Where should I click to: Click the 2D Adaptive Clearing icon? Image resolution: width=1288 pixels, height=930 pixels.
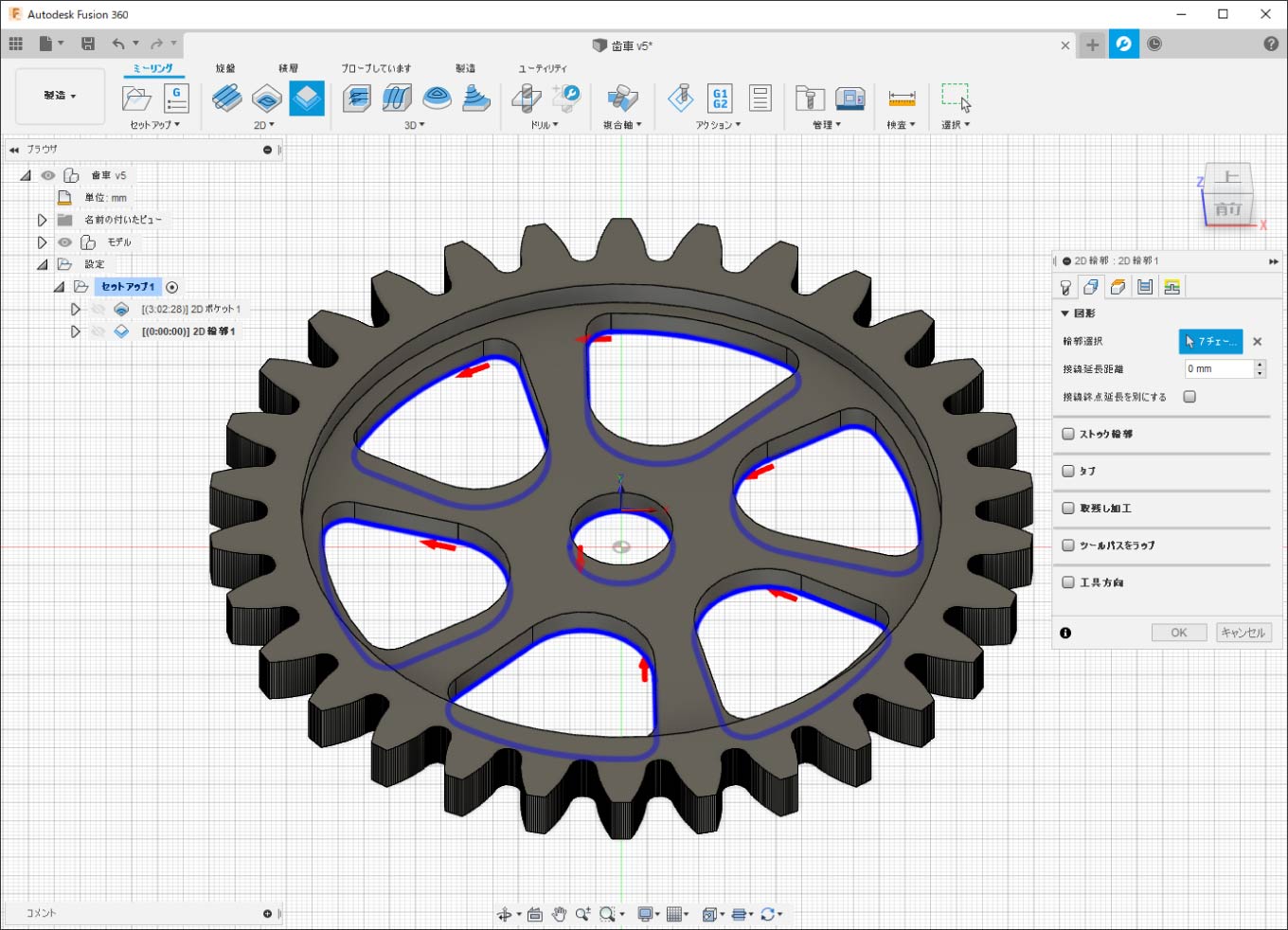tap(226, 98)
